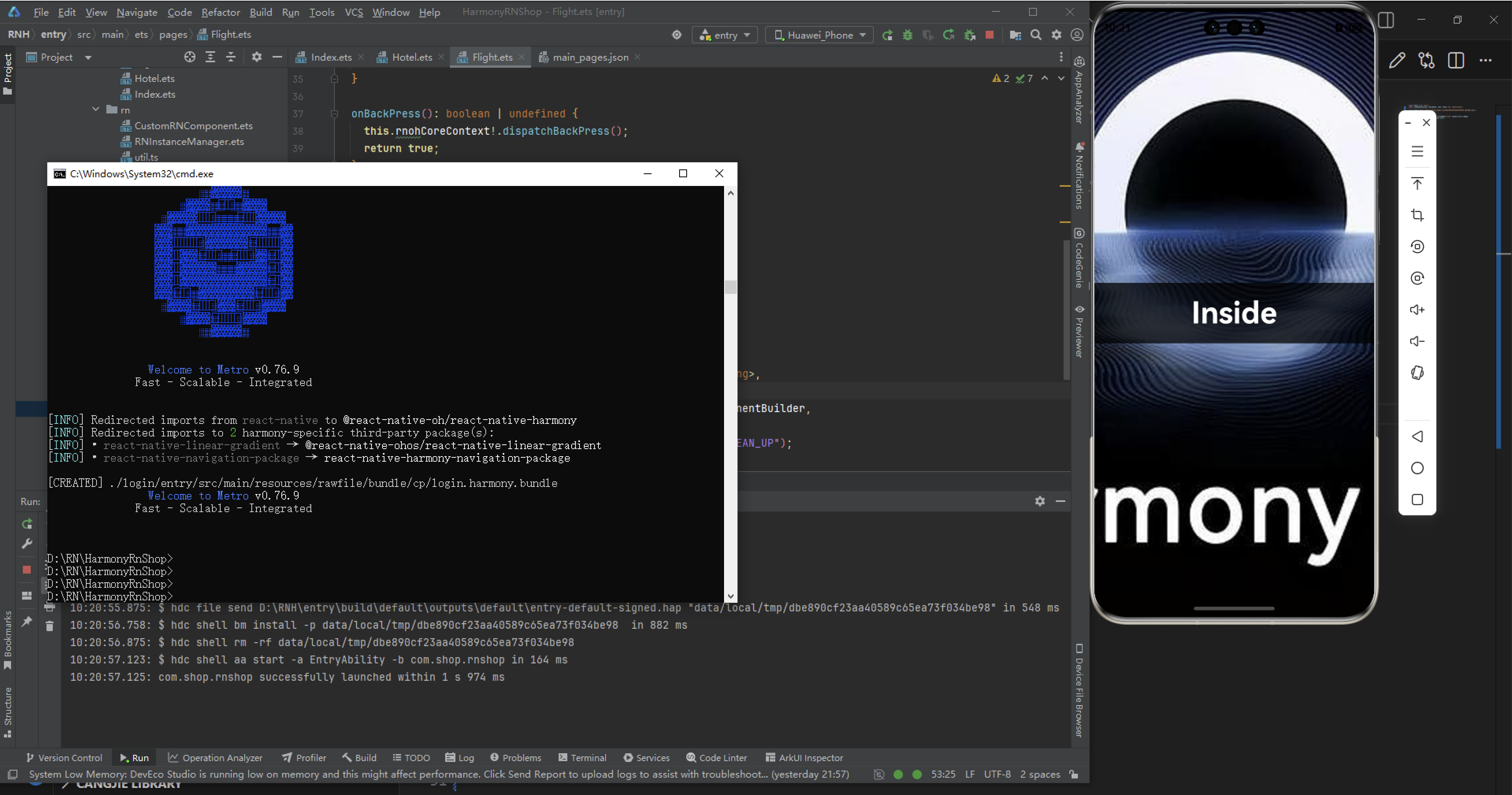1512x795 pixels.
Task: Open Run panel settings with its gear icon
Action: tap(1040, 501)
